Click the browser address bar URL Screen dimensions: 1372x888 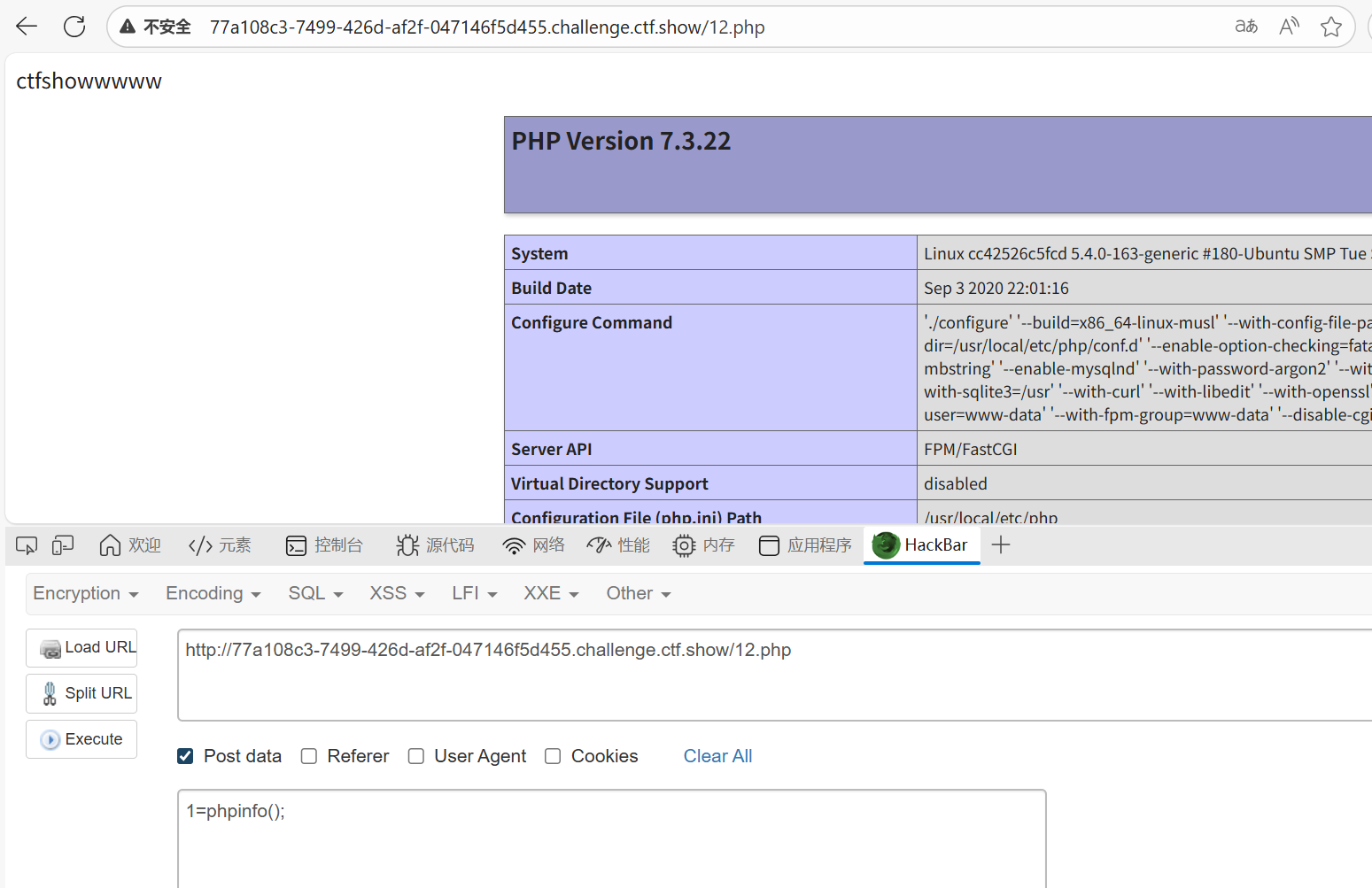(487, 27)
